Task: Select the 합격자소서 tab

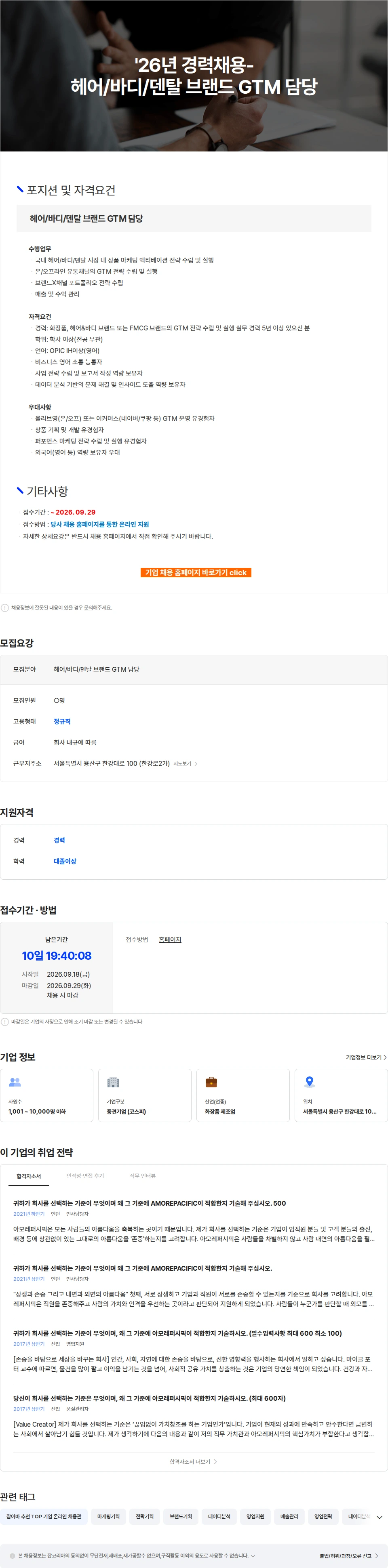Action: pos(29,1176)
